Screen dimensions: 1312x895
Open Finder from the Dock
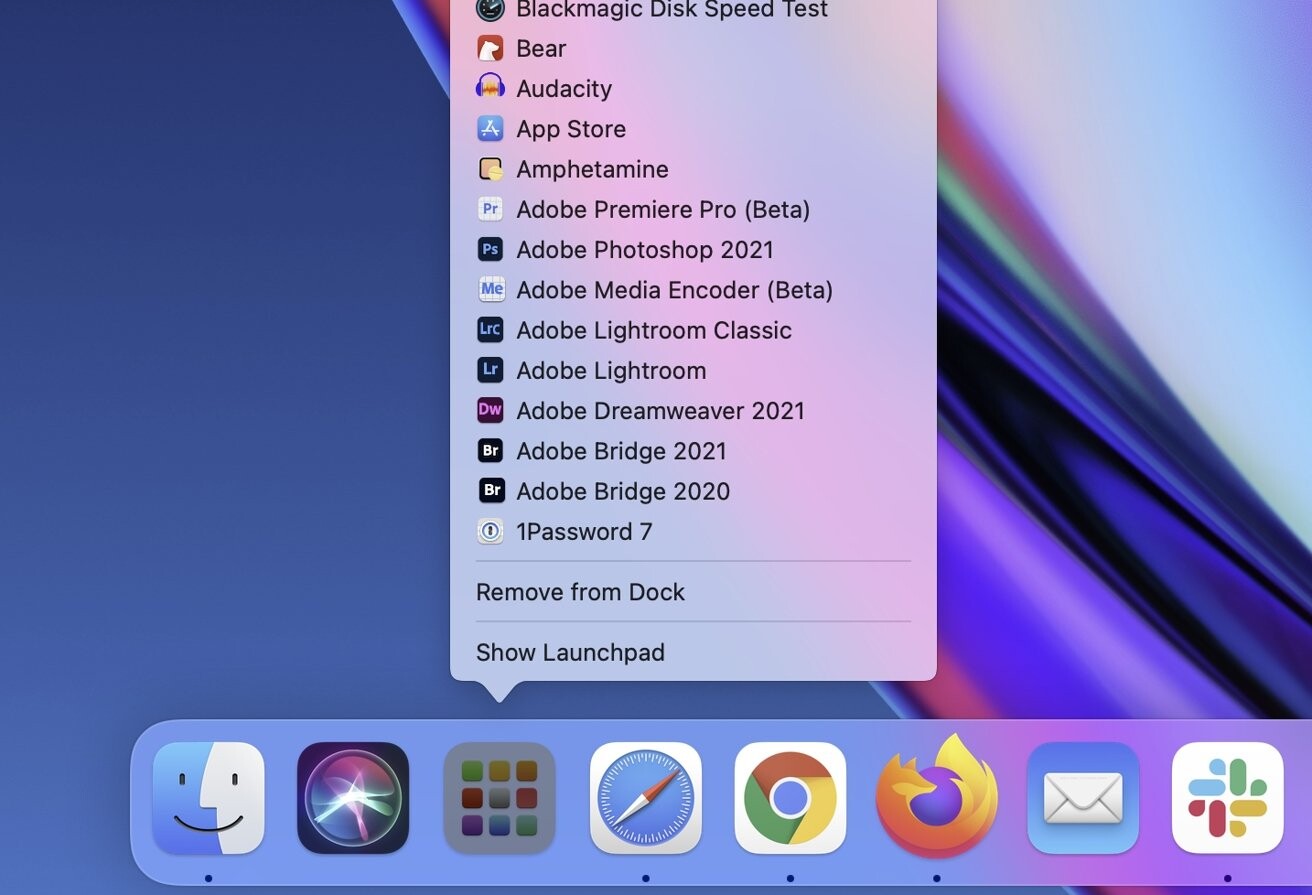pyautogui.click(x=207, y=798)
